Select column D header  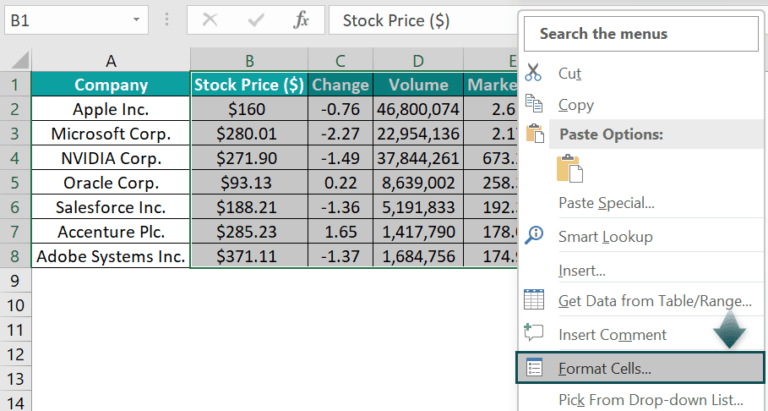click(x=418, y=61)
